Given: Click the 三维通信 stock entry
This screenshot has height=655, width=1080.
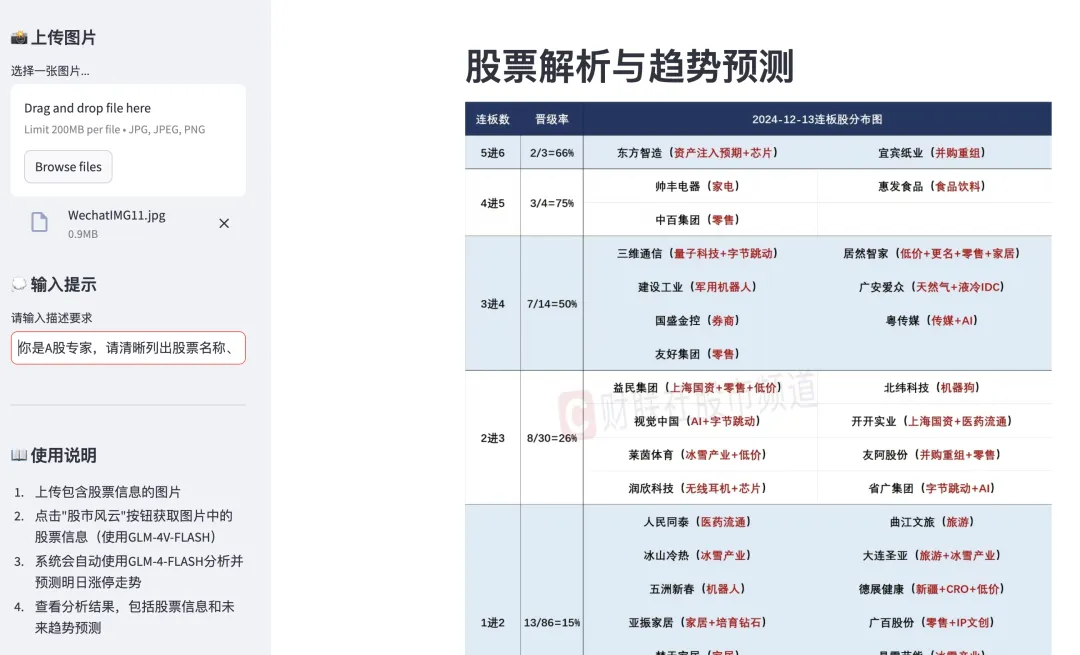Looking at the screenshot, I should click(x=698, y=253).
